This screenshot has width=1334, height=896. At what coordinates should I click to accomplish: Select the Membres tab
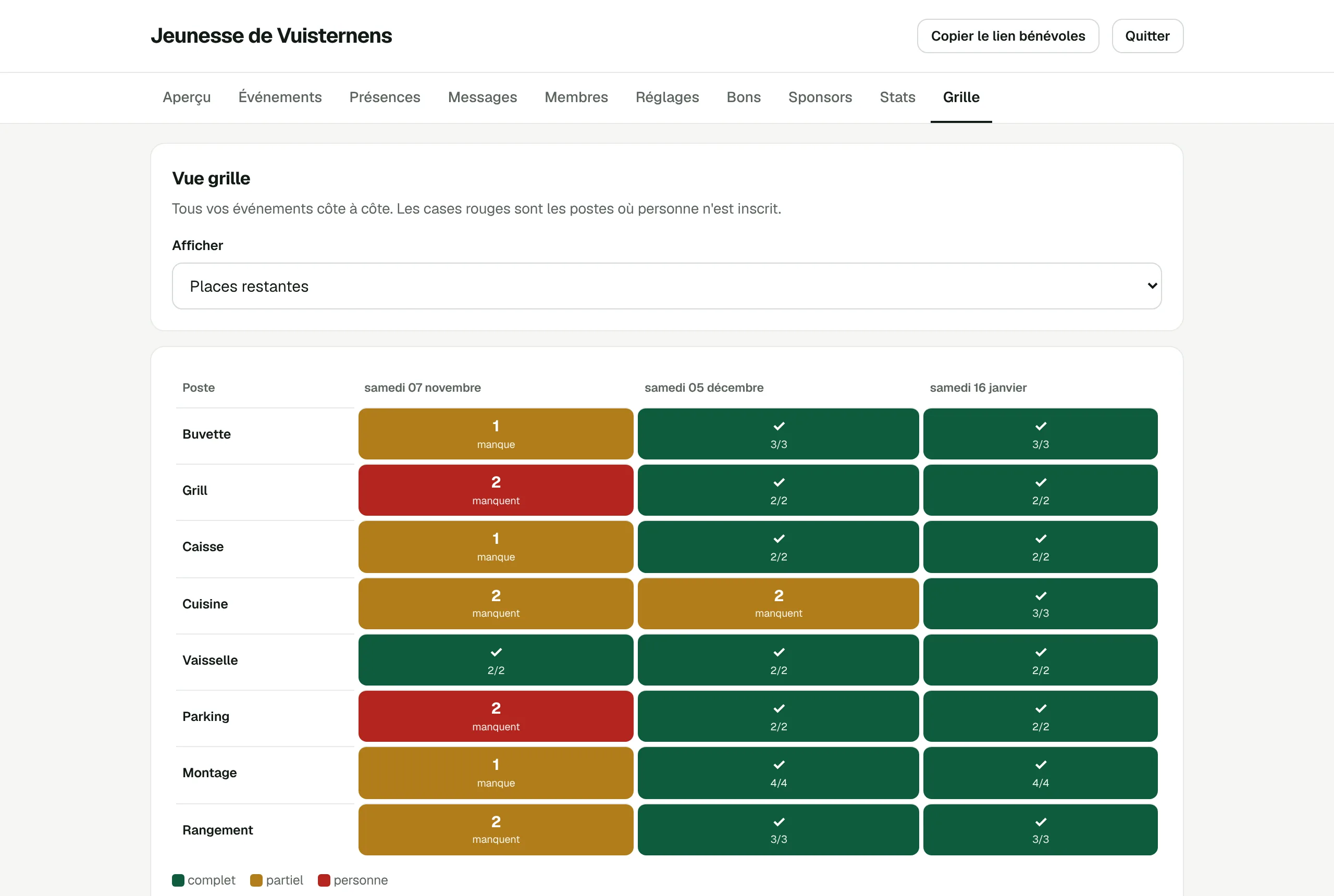(x=576, y=97)
